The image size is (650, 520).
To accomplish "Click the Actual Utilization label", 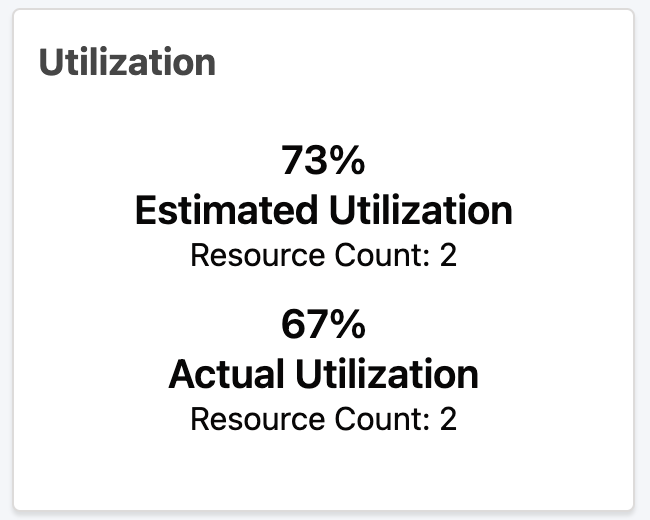I will click(x=324, y=374).
